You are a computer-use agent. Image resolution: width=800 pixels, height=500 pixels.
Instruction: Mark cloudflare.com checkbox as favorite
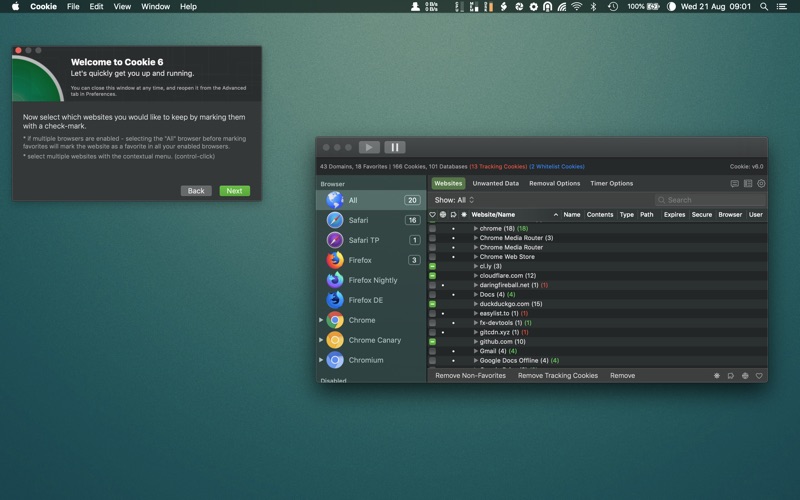(433, 276)
